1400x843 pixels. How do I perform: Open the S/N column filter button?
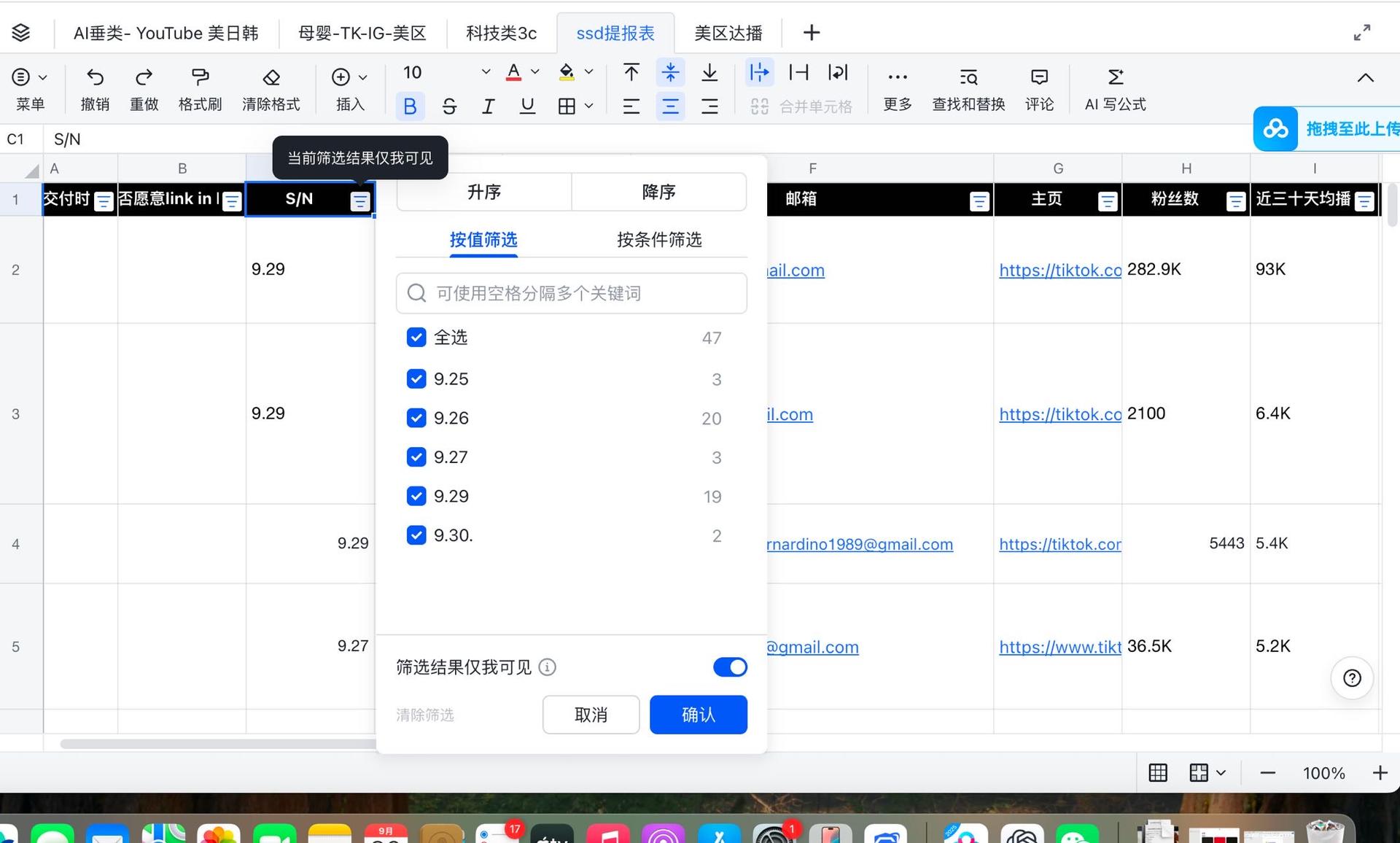click(x=360, y=201)
